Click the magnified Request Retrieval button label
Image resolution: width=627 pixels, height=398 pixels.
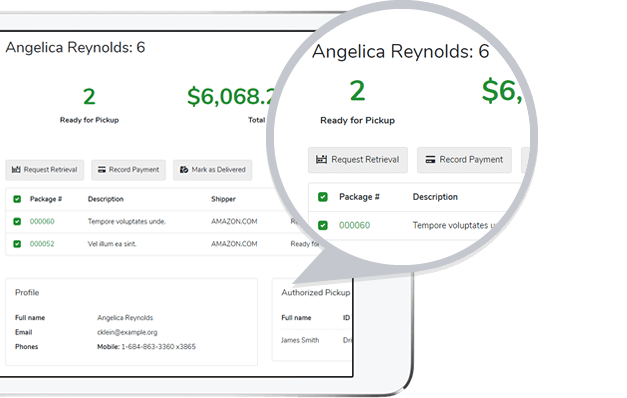click(x=365, y=160)
